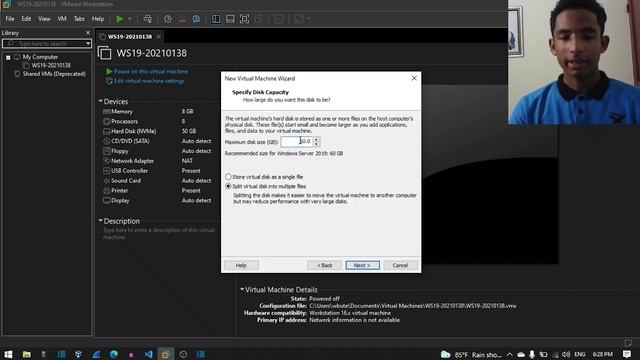Screen dimensions: 640x360
Task: Click the Library search field
Action: pos(44,43)
